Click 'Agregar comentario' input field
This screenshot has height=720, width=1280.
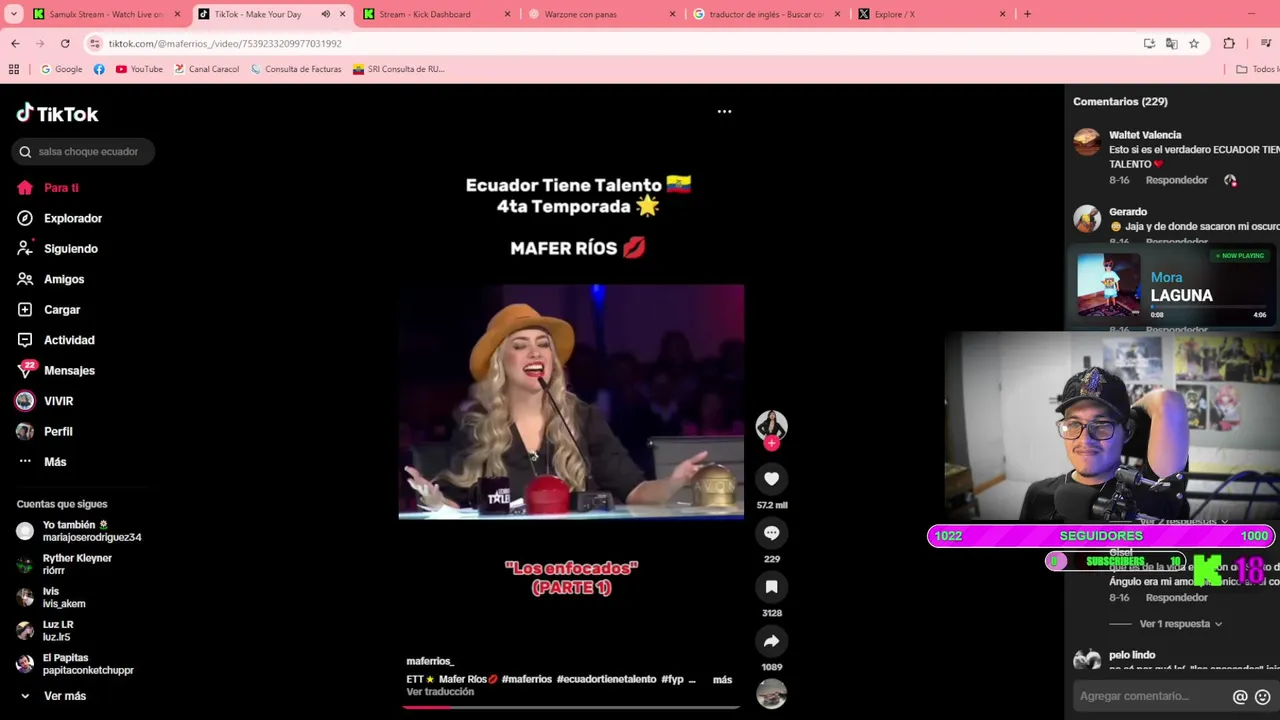[x=1152, y=696]
